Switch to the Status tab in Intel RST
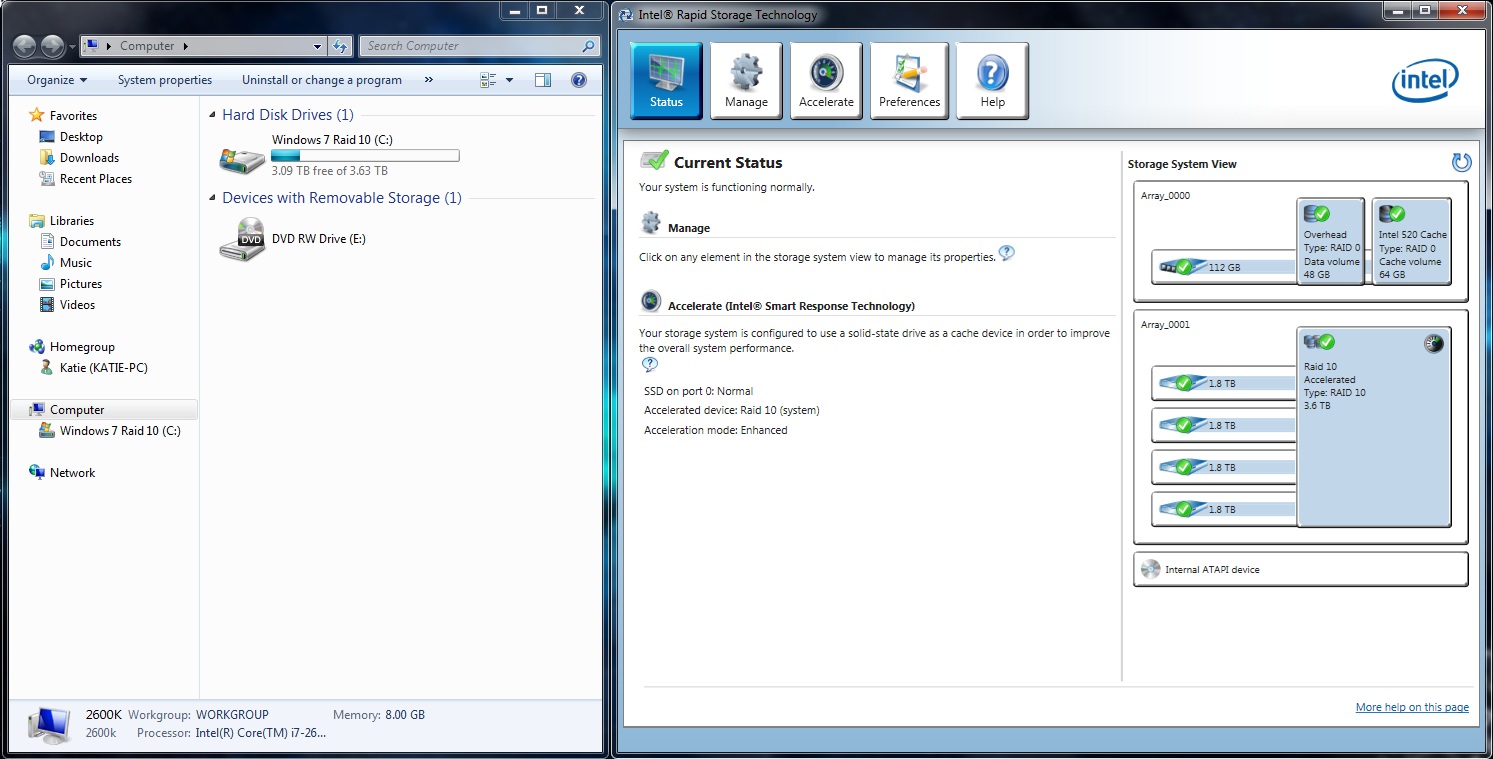The image size is (1493, 759). point(666,81)
